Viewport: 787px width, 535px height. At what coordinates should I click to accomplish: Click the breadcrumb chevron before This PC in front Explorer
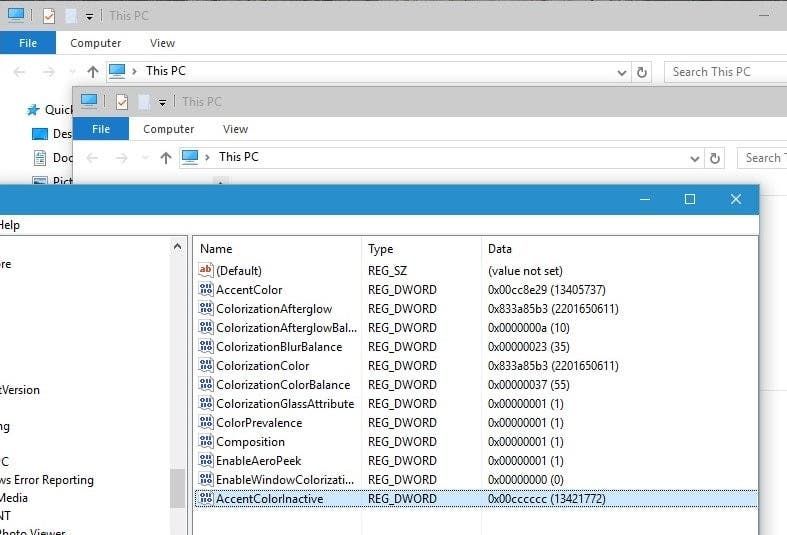[x=207, y=158]
